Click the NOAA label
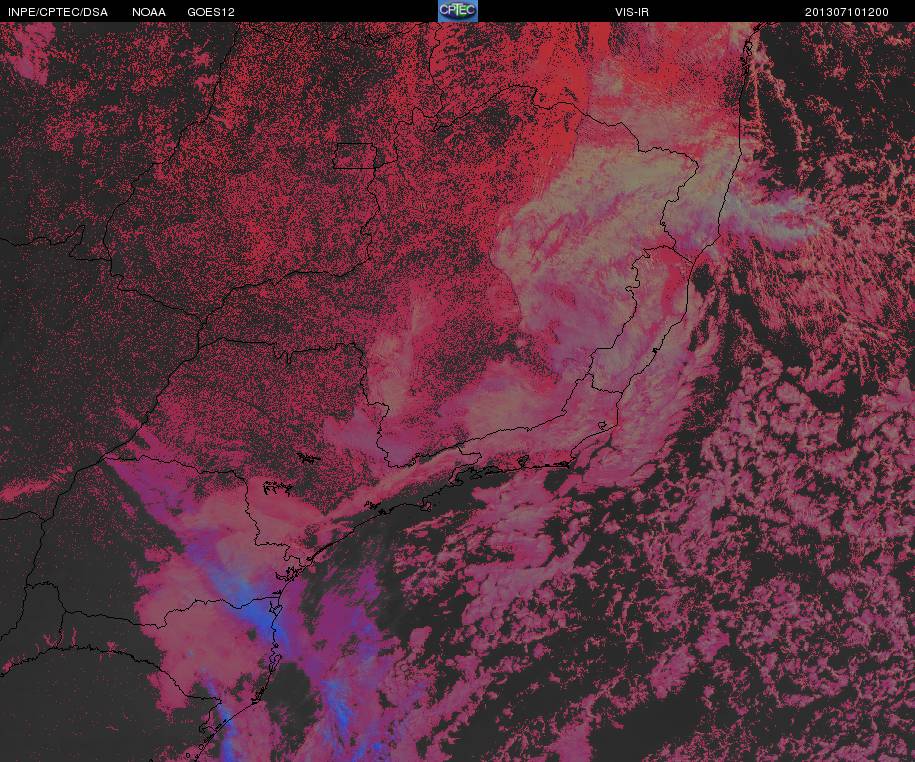915x762 pixels. (149, 12)
